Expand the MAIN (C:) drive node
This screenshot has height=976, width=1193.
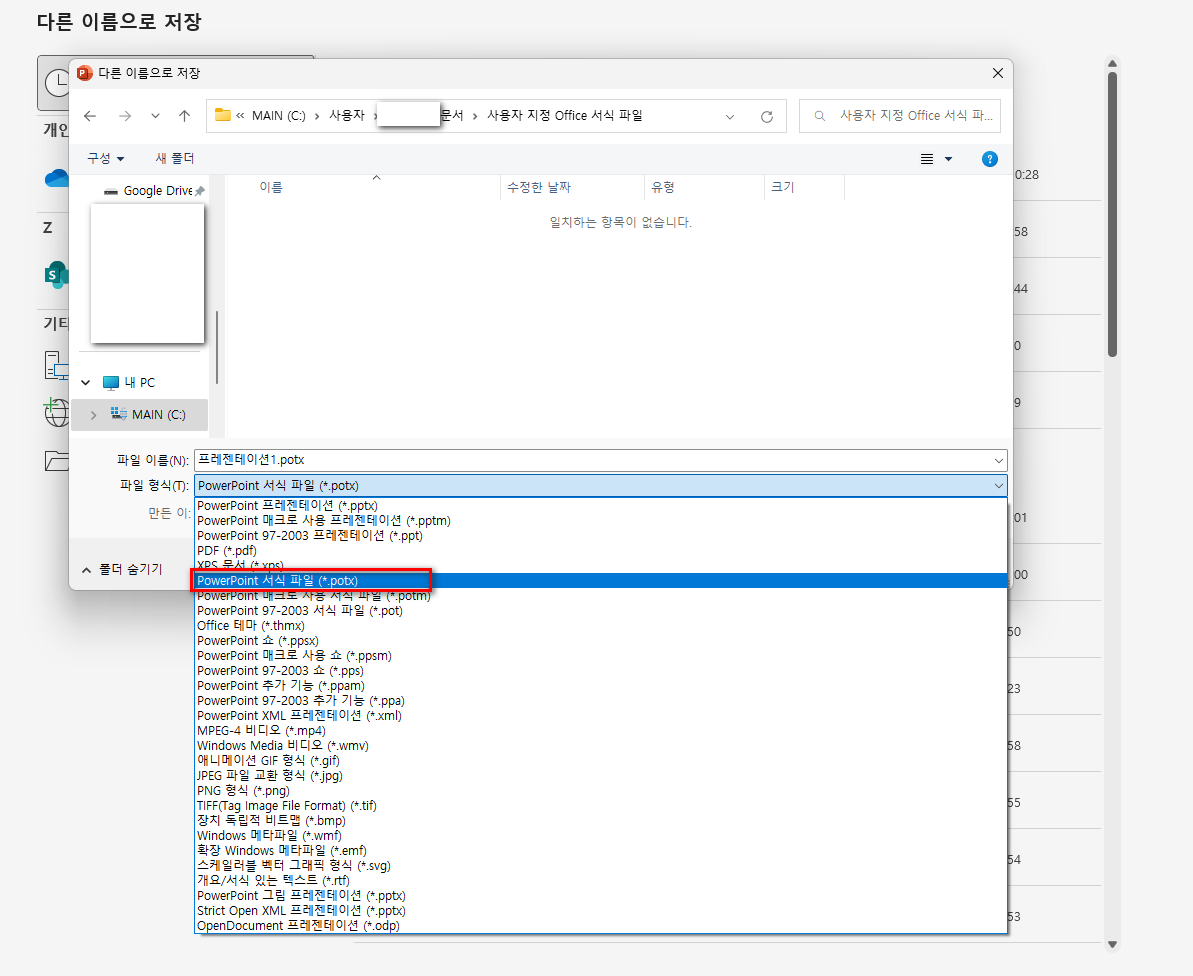[x=94, y=415]
